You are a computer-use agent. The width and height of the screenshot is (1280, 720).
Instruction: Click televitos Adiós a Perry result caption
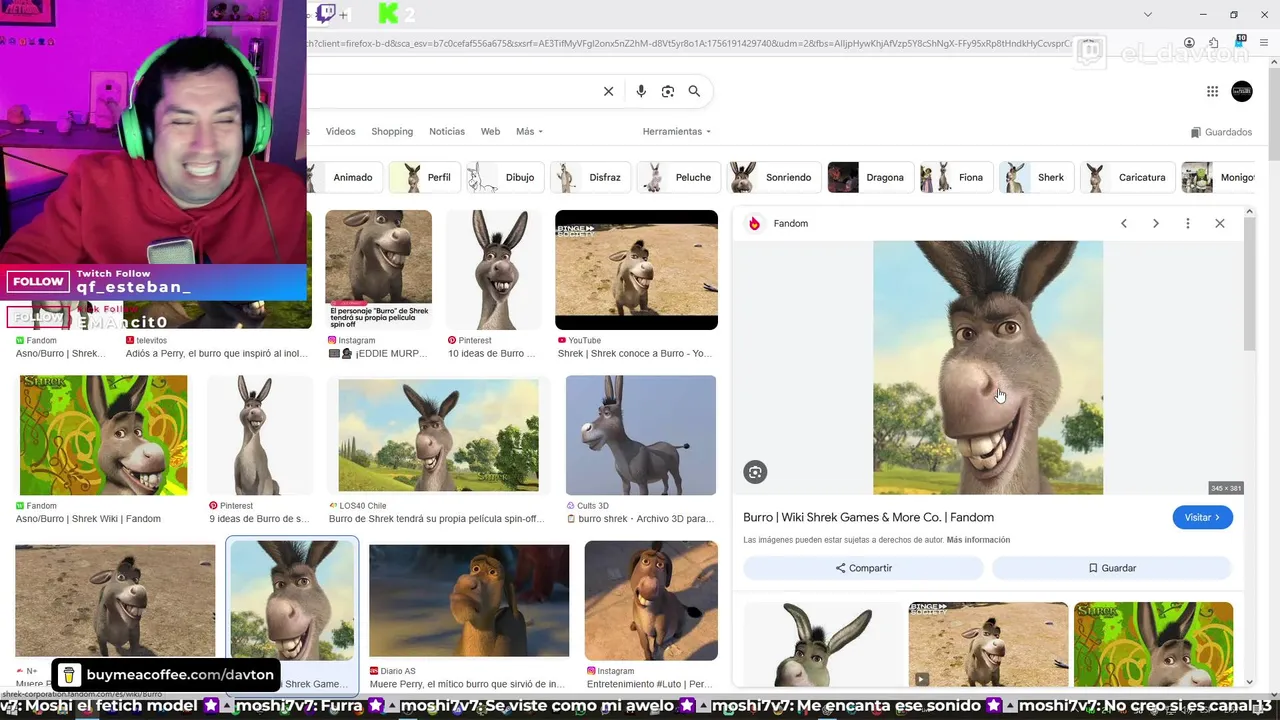216,354
